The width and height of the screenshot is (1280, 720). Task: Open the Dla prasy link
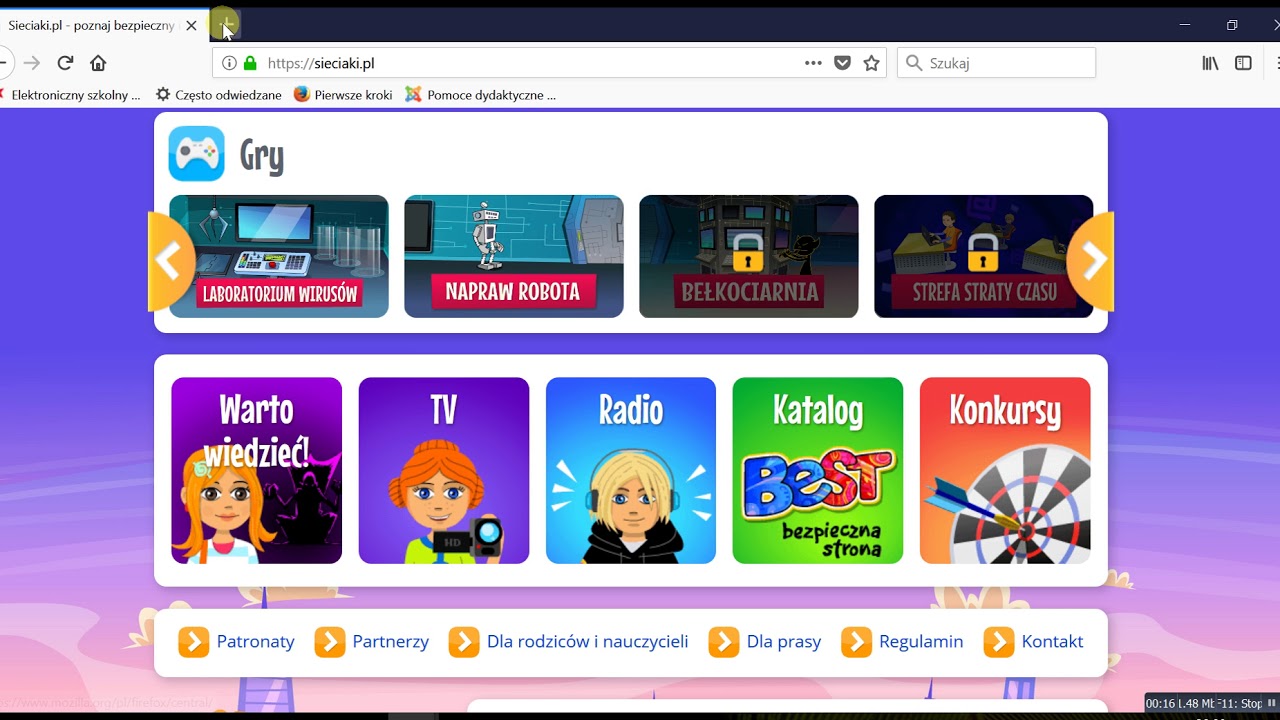784,642
